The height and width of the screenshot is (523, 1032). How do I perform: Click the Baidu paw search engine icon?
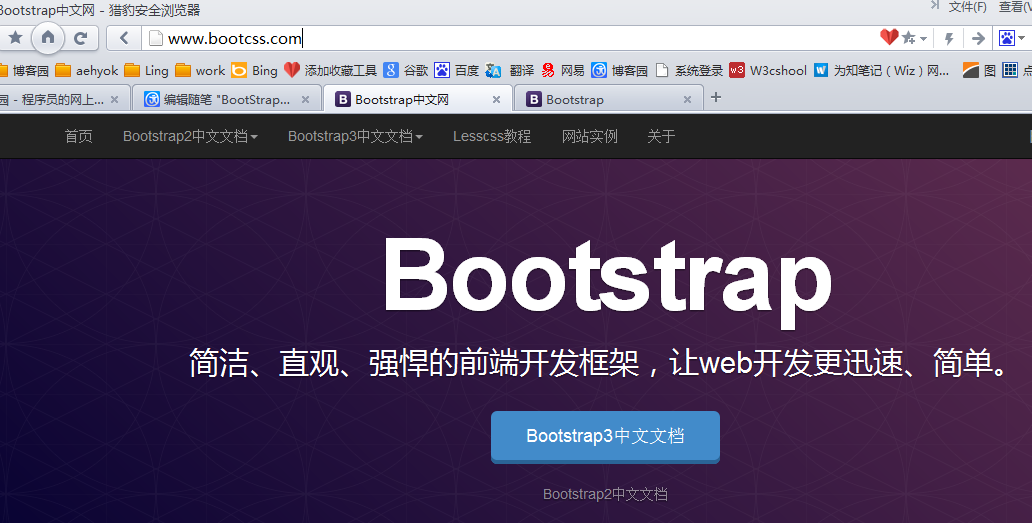[x=1007, y=38]
